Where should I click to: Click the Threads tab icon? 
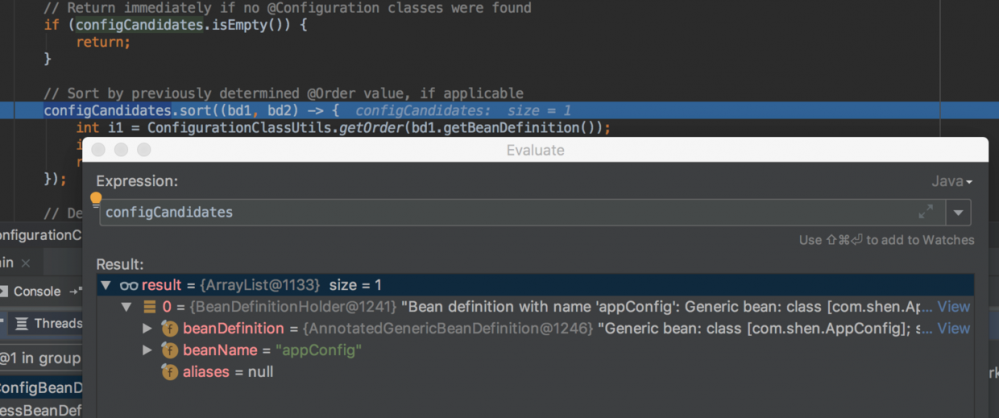[21, 323]
